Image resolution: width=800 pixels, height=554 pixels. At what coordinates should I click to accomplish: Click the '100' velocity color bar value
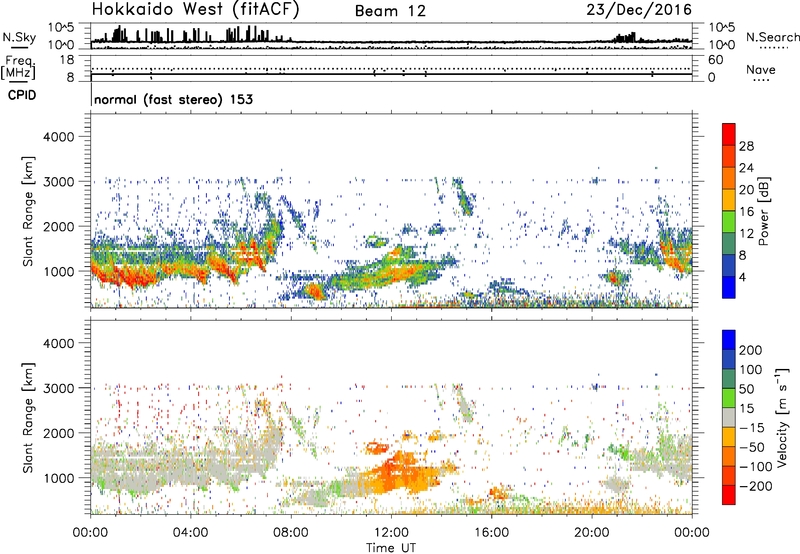coord(751,370)
